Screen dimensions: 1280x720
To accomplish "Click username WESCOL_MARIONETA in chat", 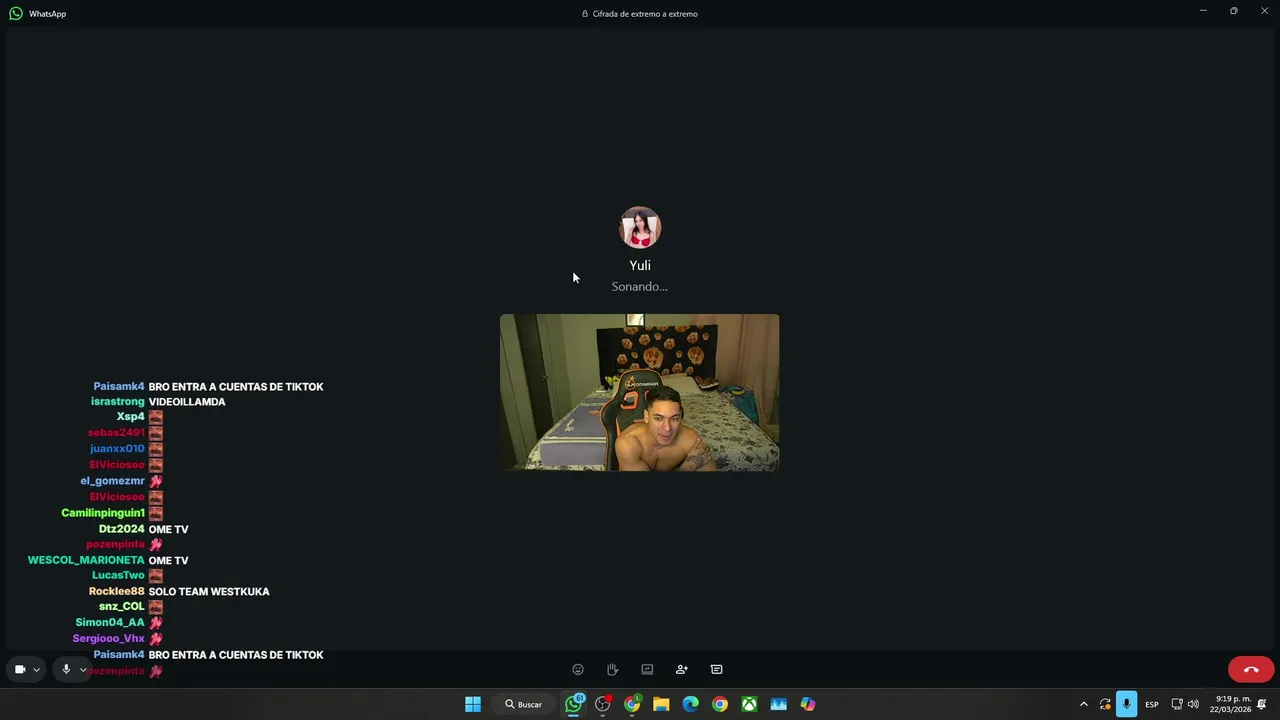I will (86, 561).
